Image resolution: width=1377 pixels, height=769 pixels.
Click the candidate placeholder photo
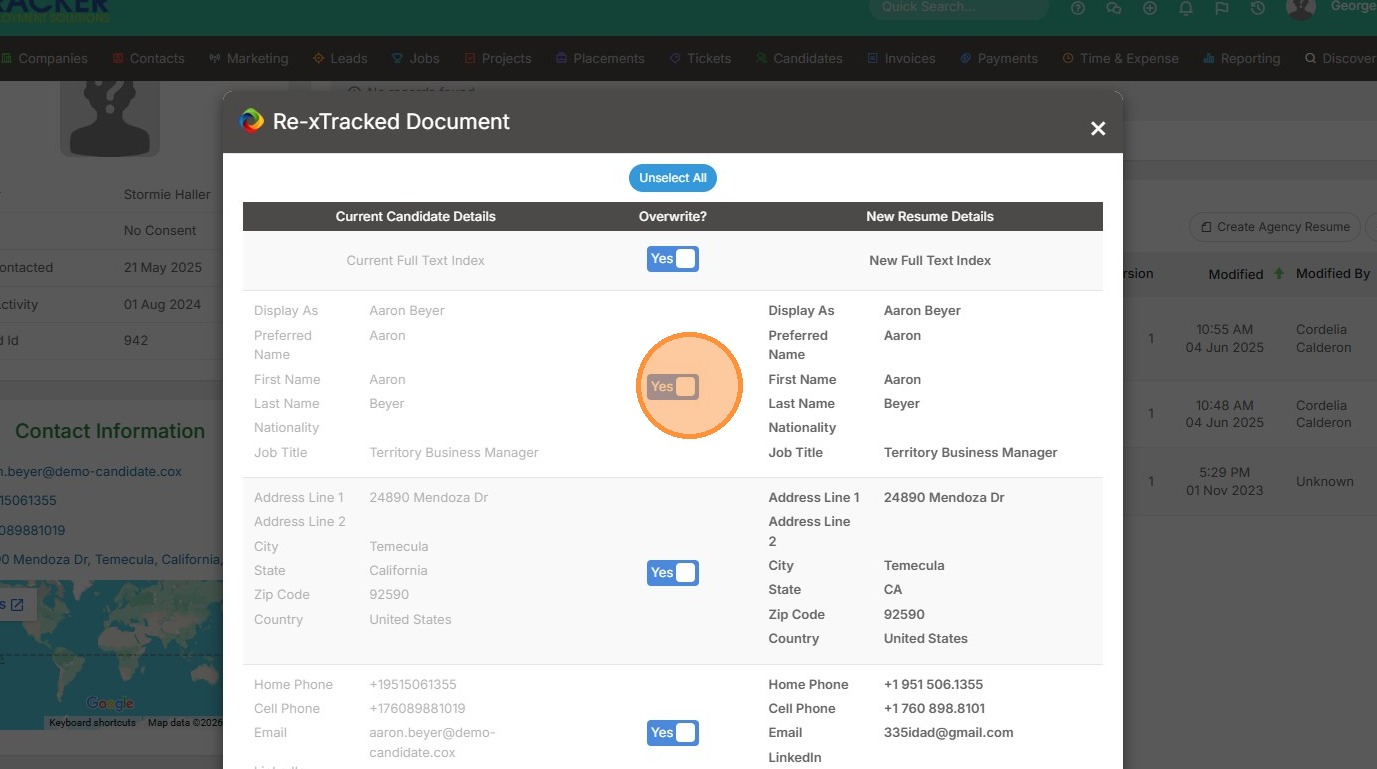(x=110, y=118)
